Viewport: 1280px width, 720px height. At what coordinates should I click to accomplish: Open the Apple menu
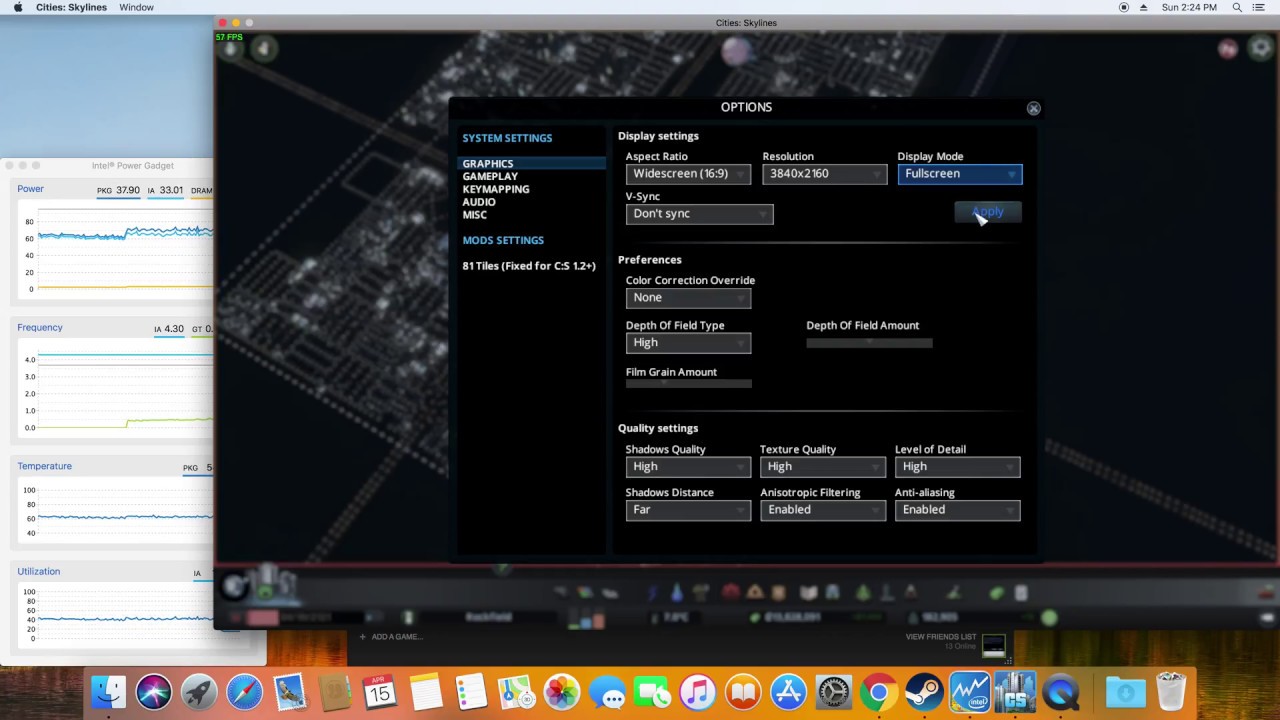click(x=18, y=7)
